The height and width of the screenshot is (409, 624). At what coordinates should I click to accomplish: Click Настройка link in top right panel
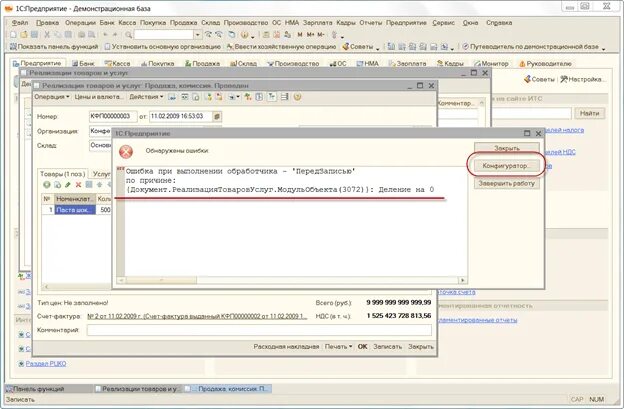point(583,79)
